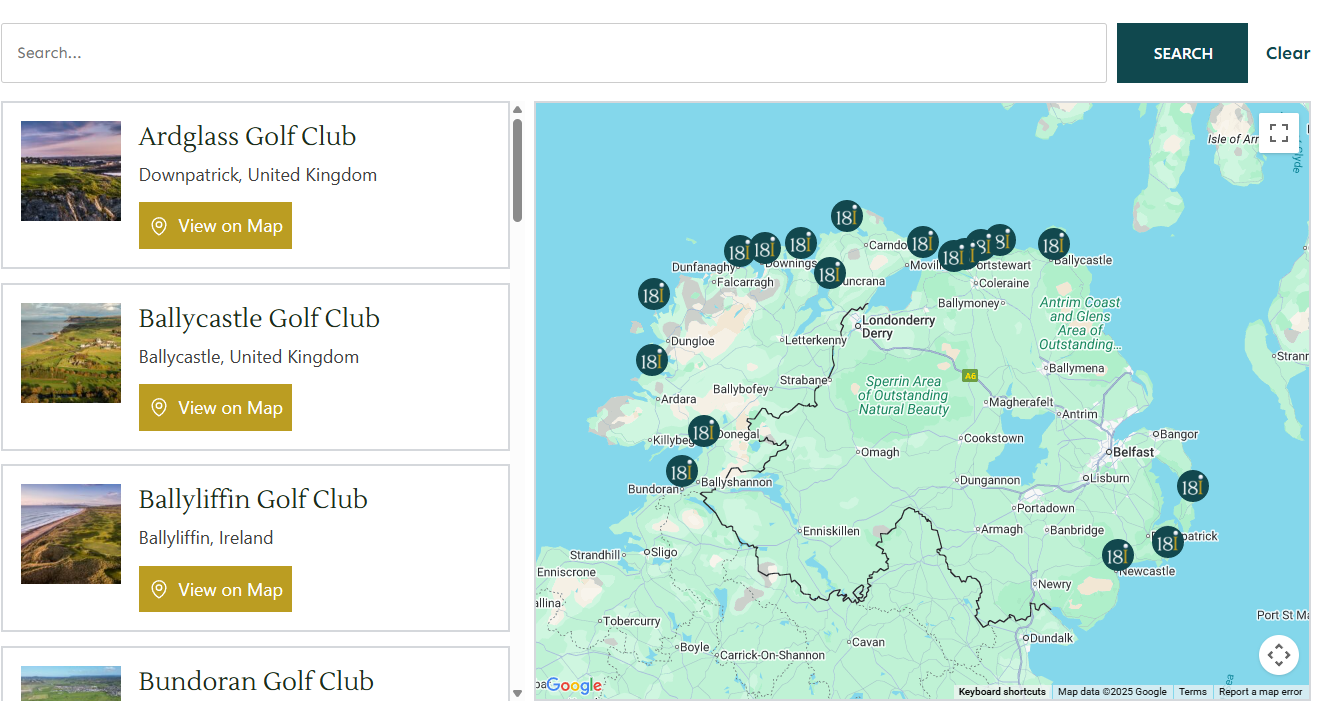Click the golf marker at Ballycastle on map
Image resolution: width=1318 pixels, height=707 pixels.
click(1053, 244)
